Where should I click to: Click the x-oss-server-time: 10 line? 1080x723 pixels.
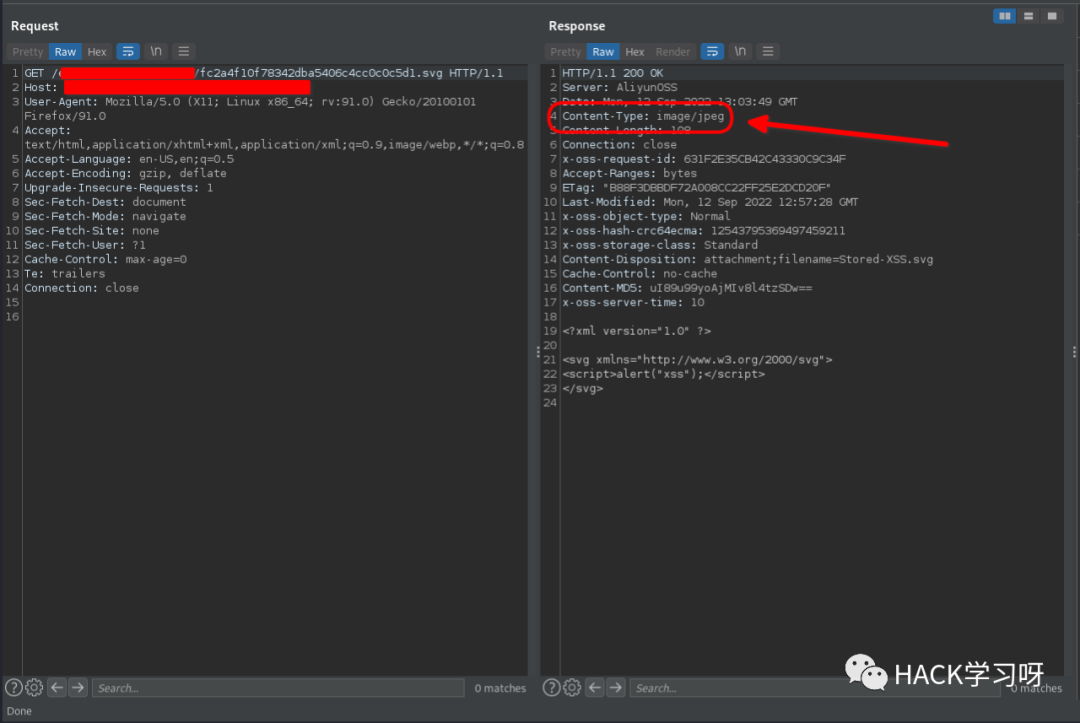[x=633, y=303]
